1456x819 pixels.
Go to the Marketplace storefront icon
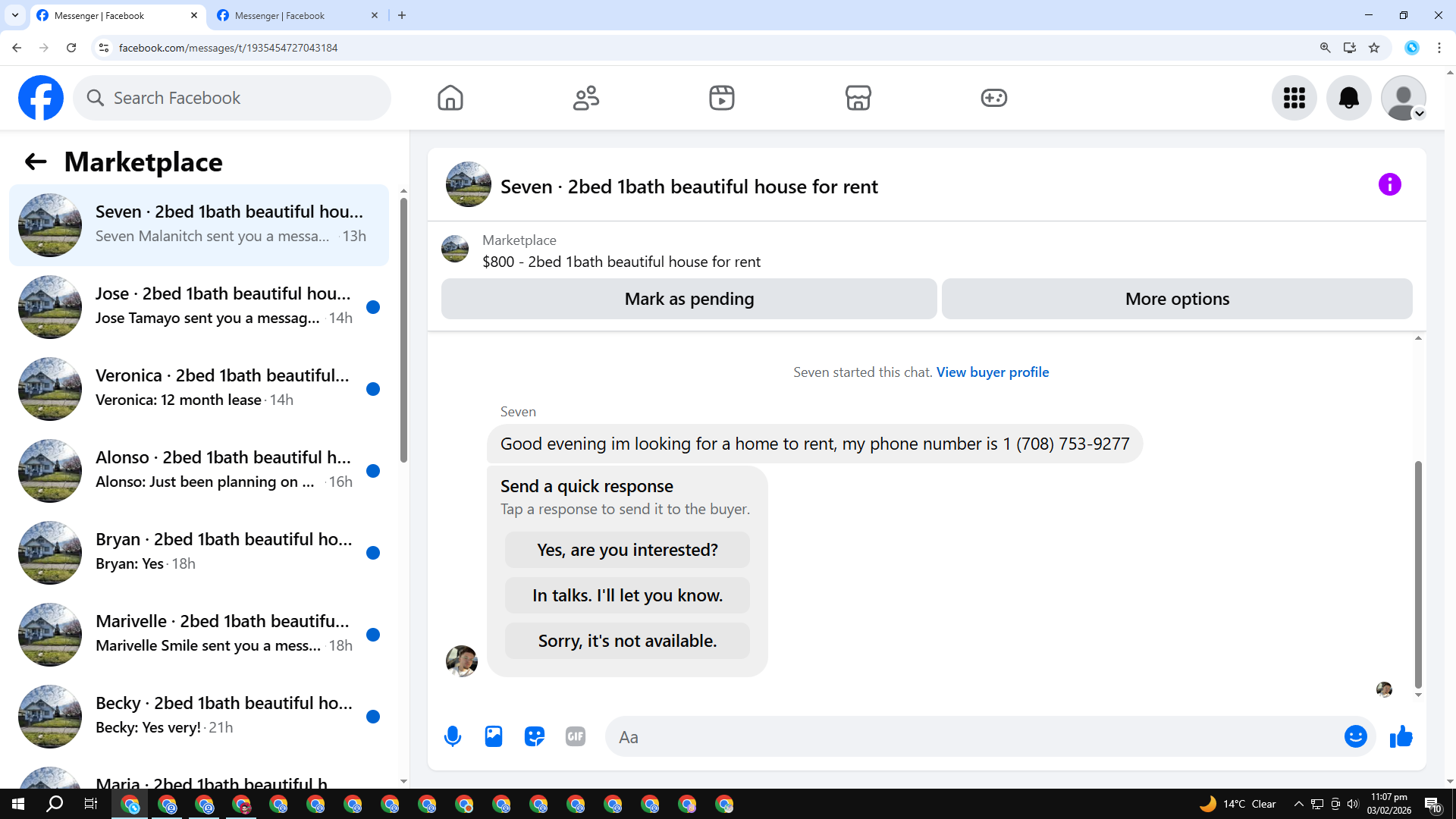pyautogui.click(x=858, y=98)
